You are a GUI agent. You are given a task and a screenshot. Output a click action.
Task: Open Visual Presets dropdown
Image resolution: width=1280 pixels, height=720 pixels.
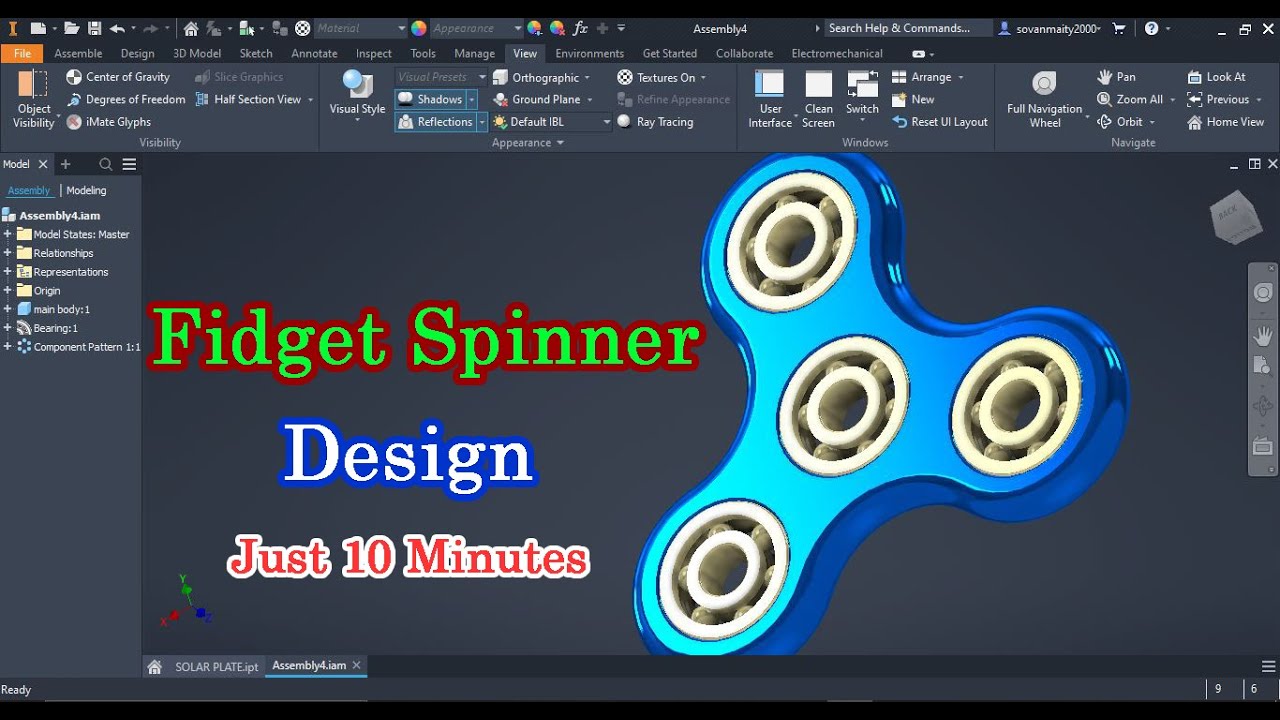click(441, 77)
